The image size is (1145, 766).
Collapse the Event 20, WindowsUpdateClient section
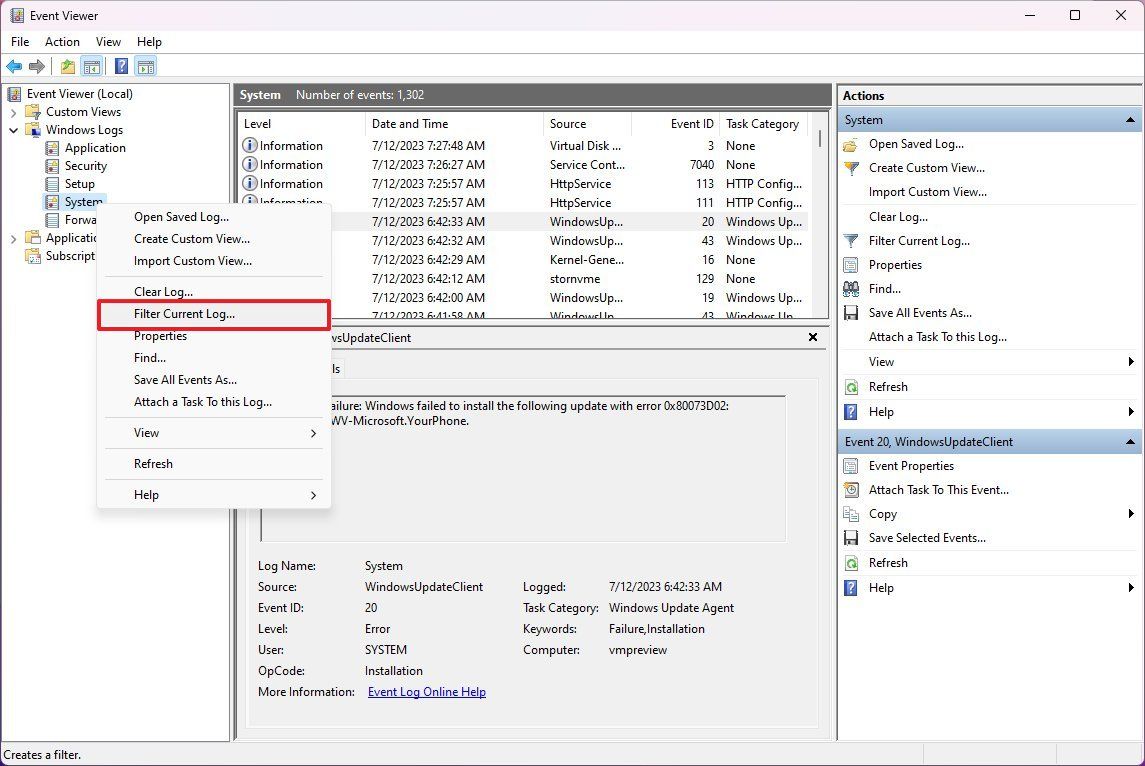click(1130, 441)
